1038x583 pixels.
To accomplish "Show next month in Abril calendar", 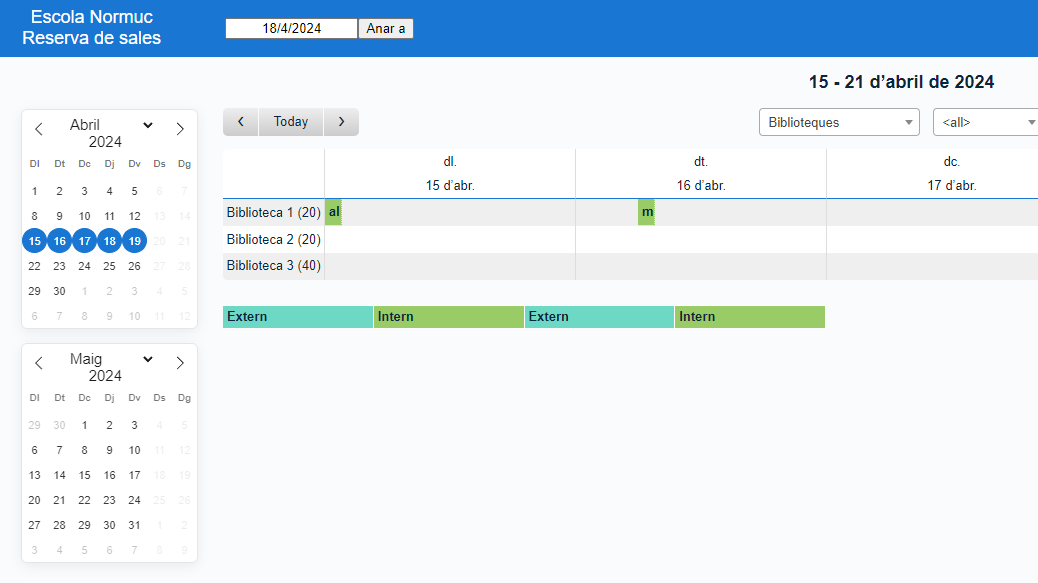I will (x=180, y=129).
